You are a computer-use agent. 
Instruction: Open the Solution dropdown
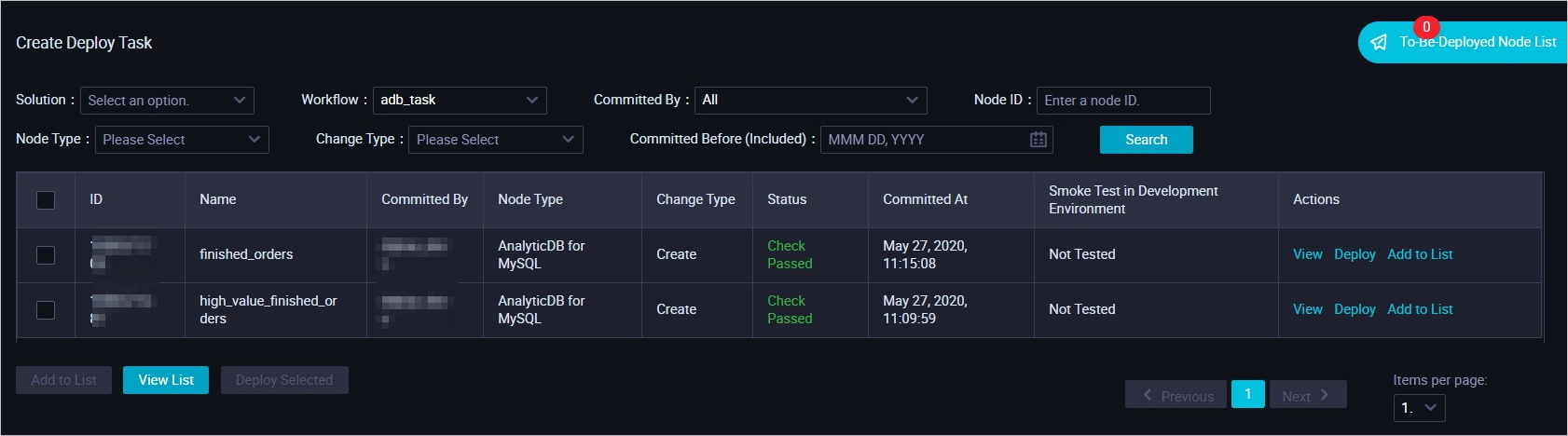click(x=167, y=101)
